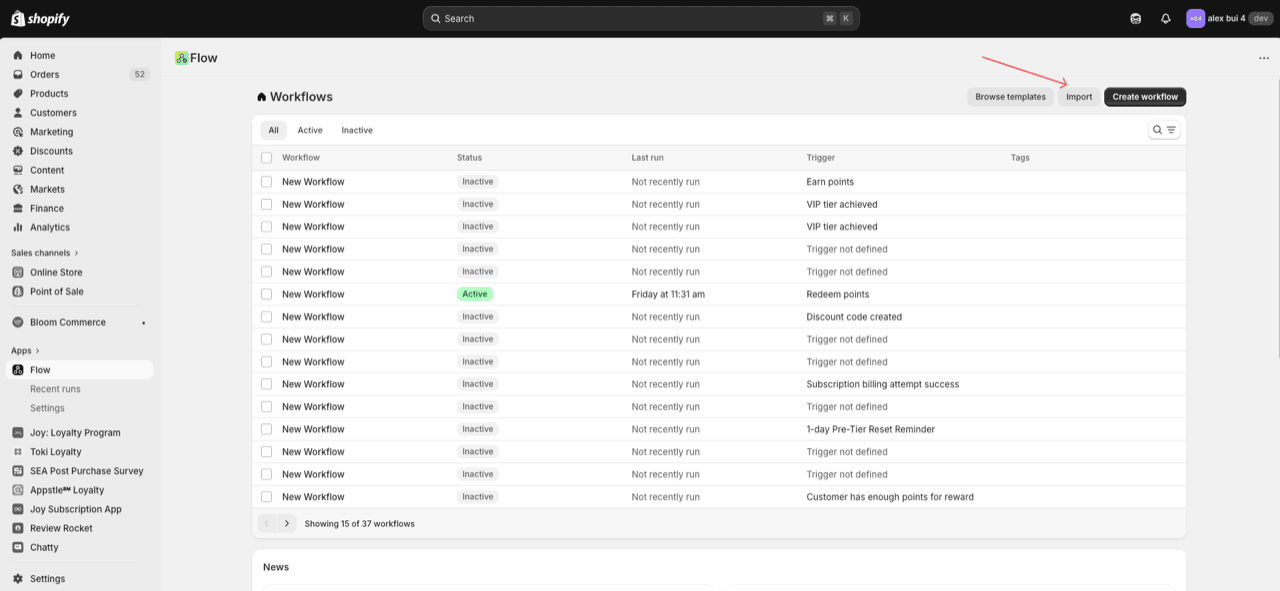Check the Subscription billing attempt success checkbox

(266, 384)
